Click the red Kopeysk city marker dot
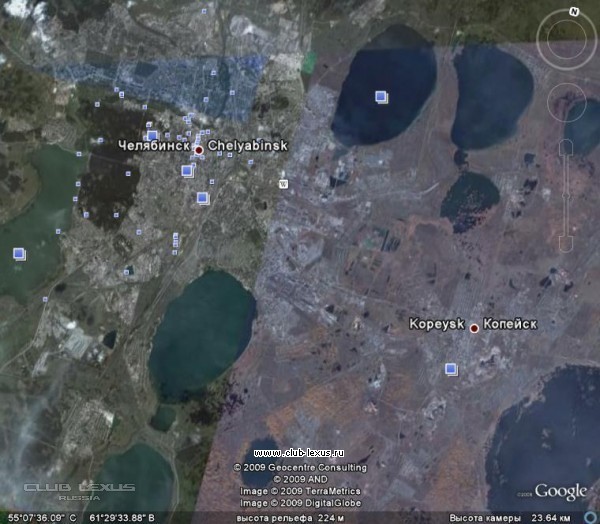This screenshot has height=524, width=600. tap(474, 327)
